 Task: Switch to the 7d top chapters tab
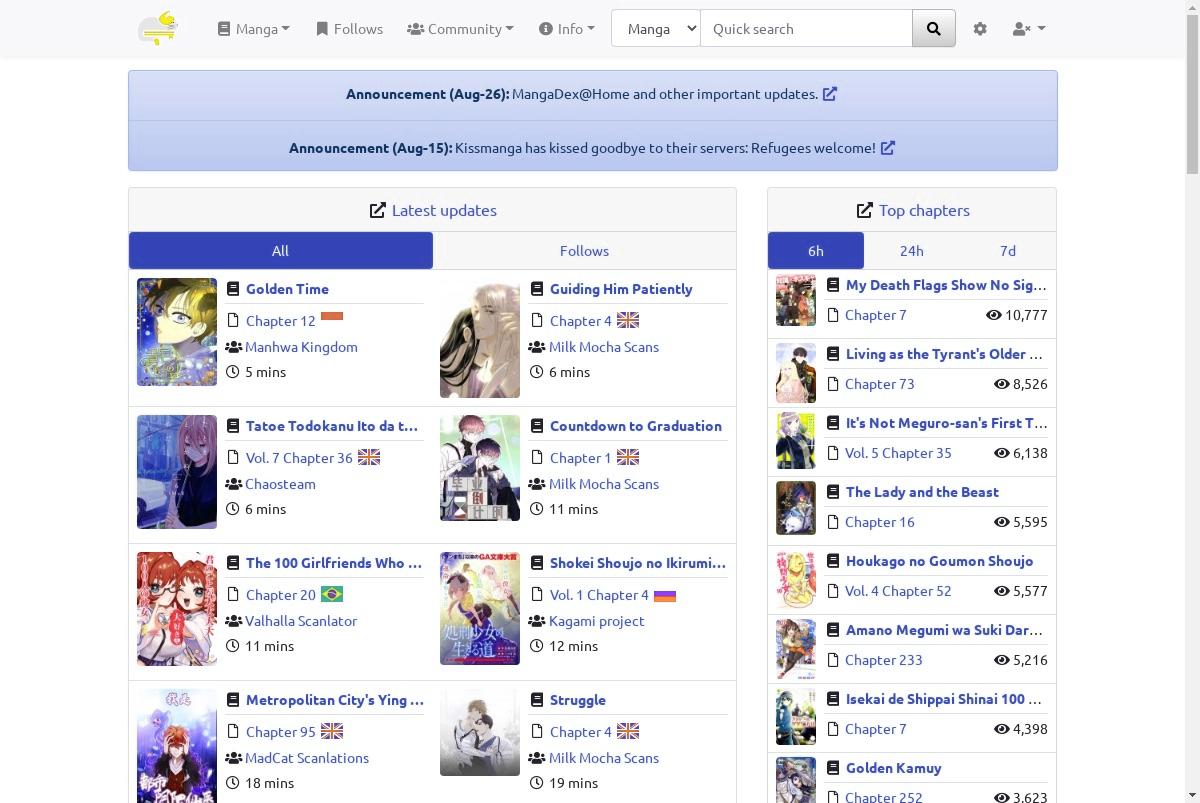pos(1008,251)
